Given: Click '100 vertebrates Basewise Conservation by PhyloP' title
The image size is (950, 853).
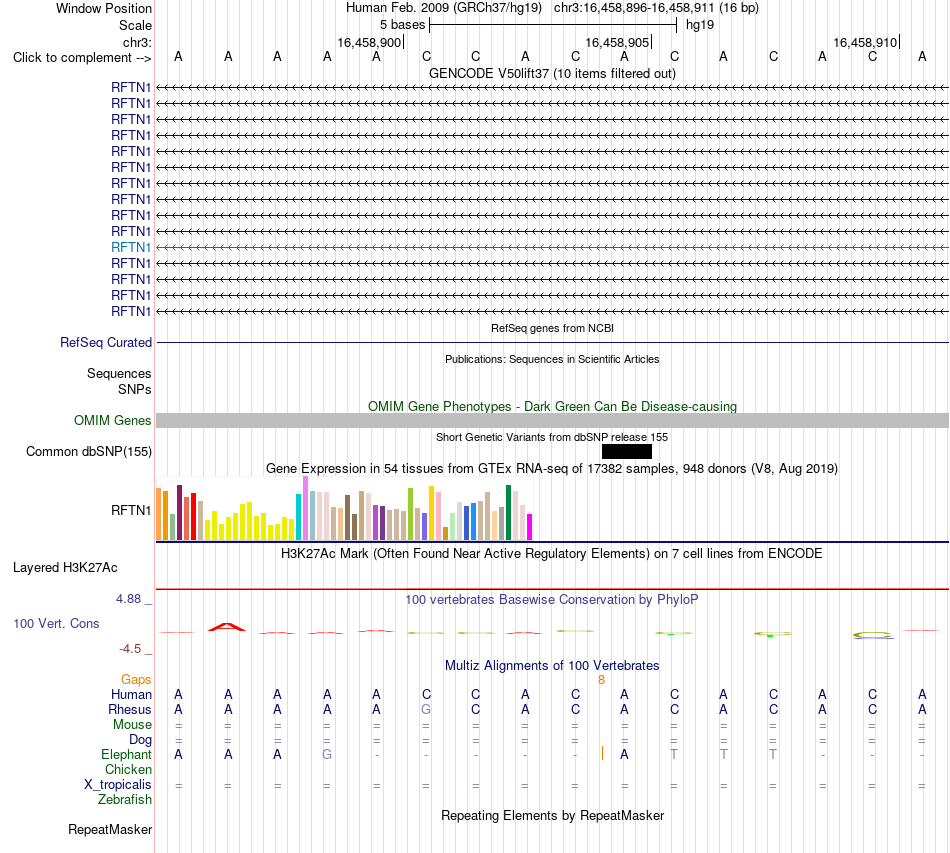Looking at the screenshot, I should click(x=552, y=600).
